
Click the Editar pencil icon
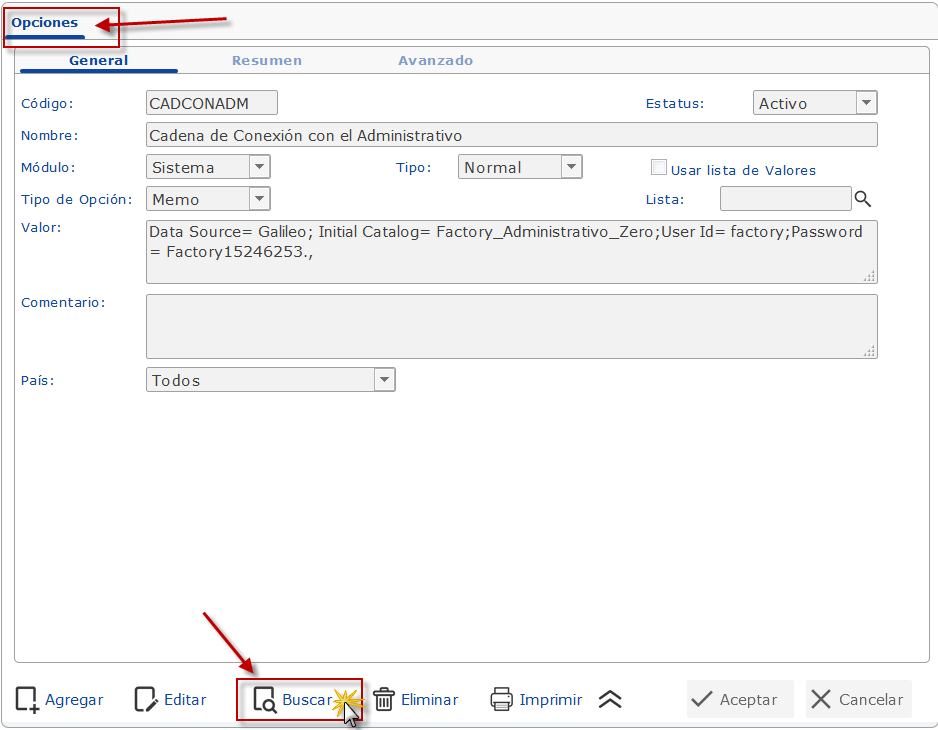(x=146, y=700)
